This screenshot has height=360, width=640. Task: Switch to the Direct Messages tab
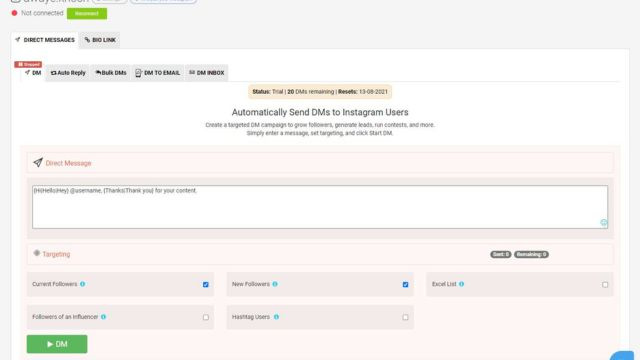[45, 40]
